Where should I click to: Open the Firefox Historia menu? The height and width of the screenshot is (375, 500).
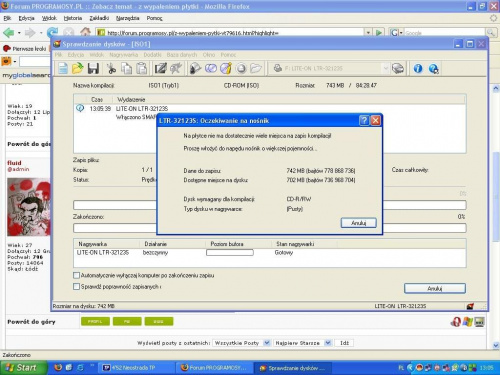[x=73, y=18]
